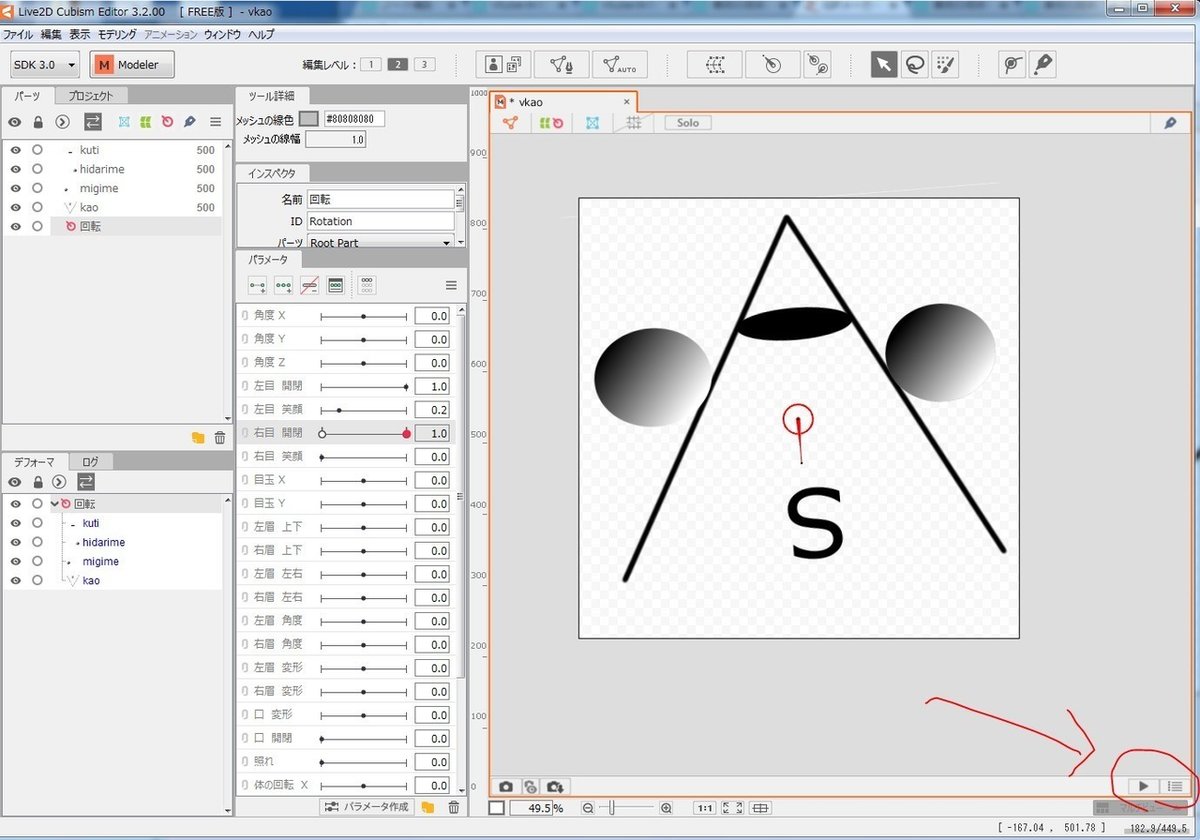This screenshot has height=840, width=1200.
Task: Open the 編集 menu
Action: tap(51, 34)
